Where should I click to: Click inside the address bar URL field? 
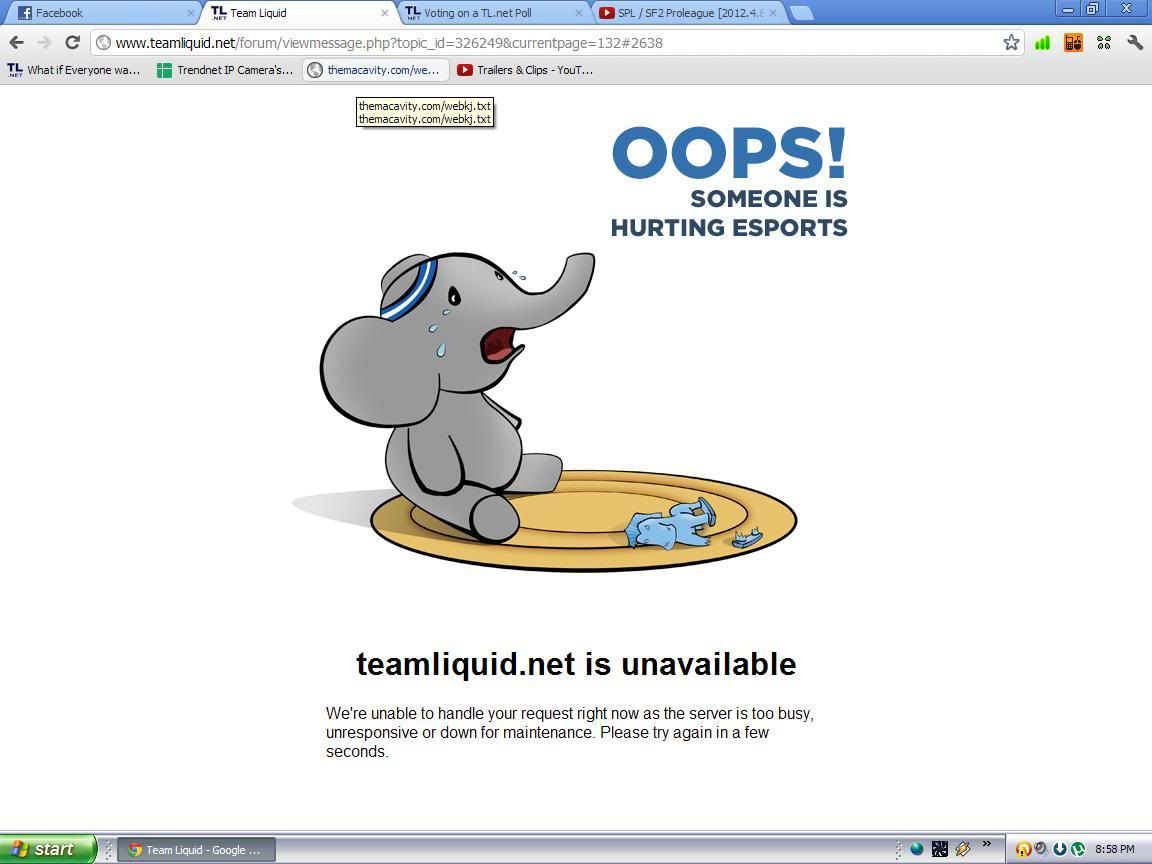pyautogui.click(x=400, y=43)
